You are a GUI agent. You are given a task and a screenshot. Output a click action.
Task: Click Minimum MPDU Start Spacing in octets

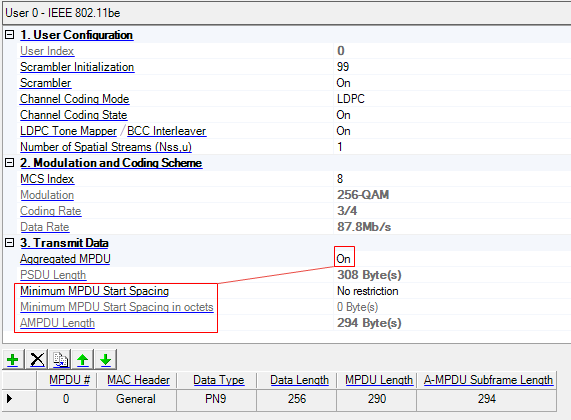point(117,307)
